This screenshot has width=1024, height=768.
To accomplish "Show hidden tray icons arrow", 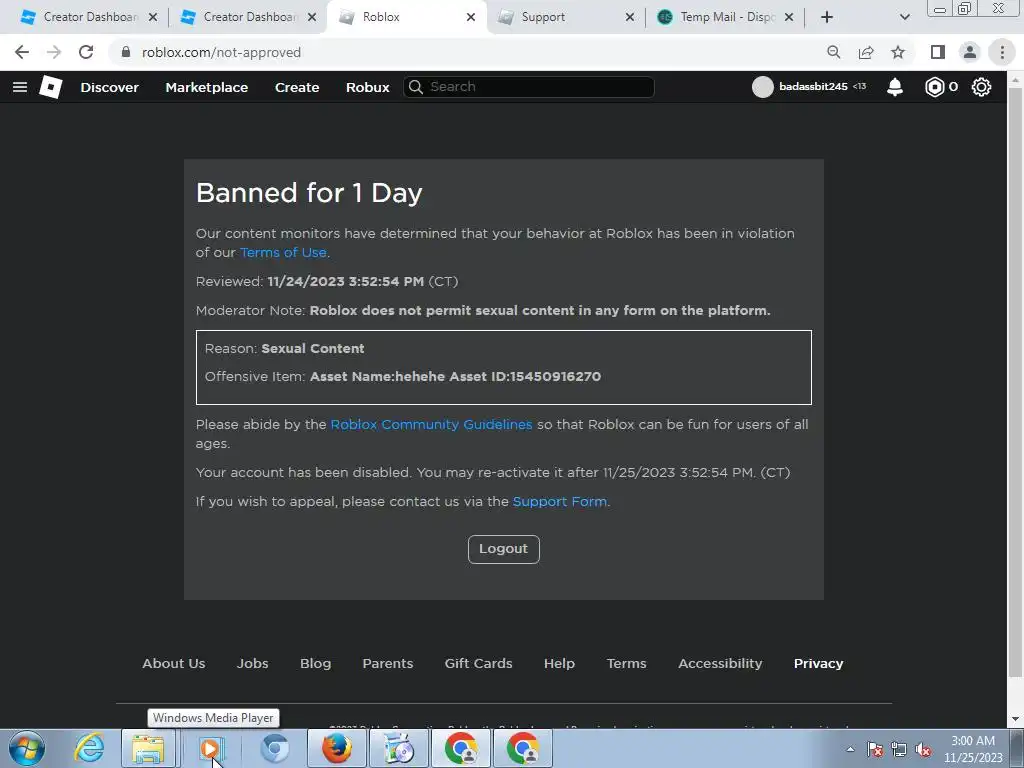I will pyautogui.click(x=850, y=750).
